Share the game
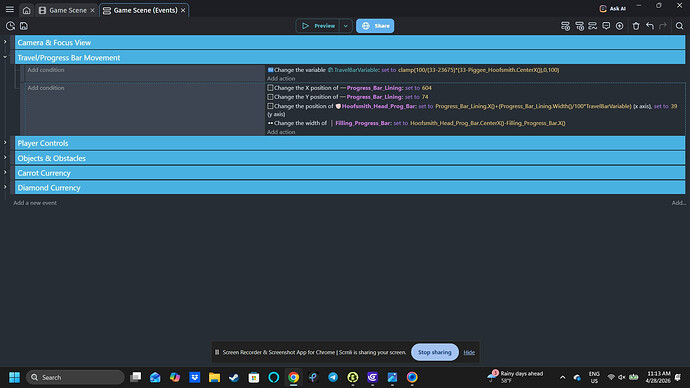This screenshot has height=388, width=690. pos(375,26)
